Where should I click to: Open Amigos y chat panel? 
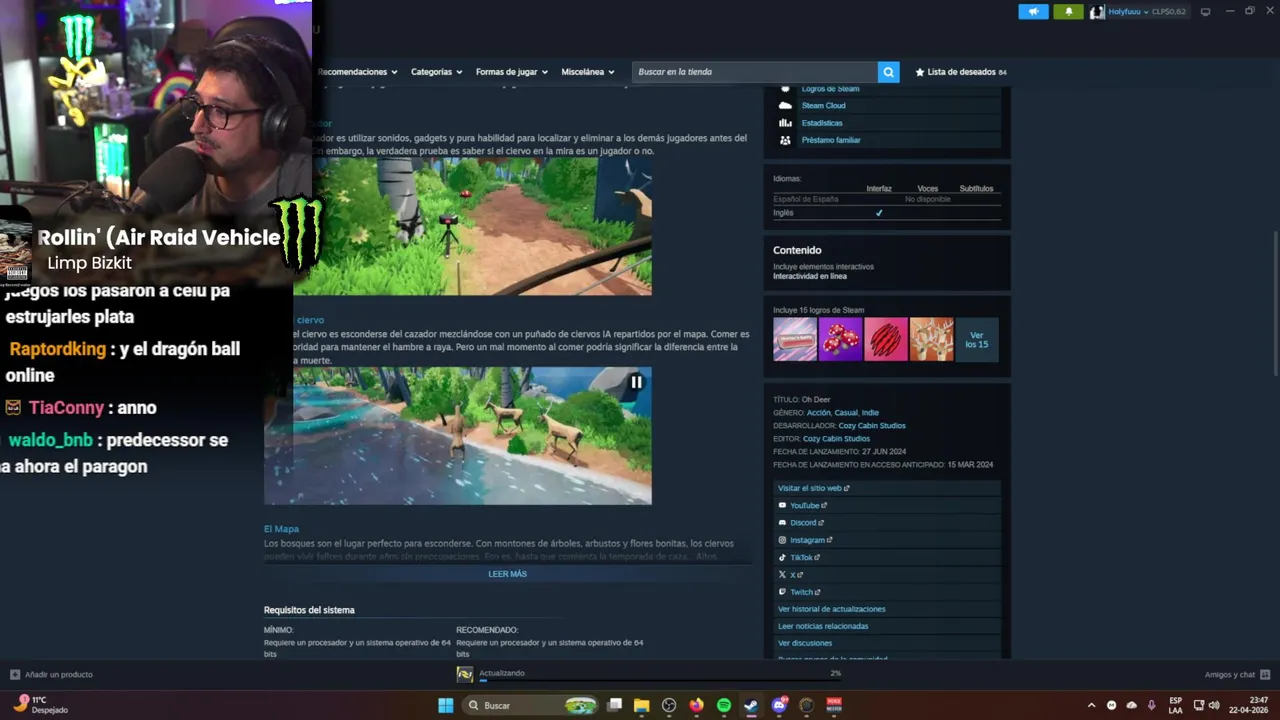tap(1237, 674)
